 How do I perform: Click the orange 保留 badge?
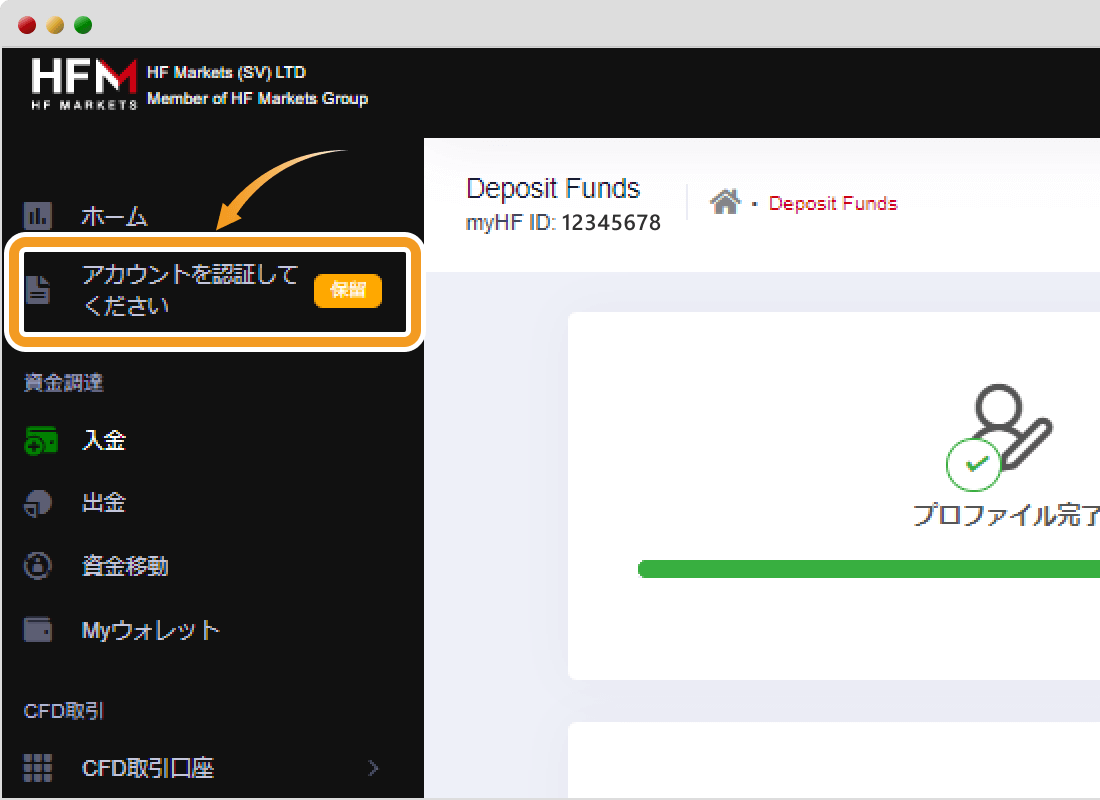(x=348, y=291)
